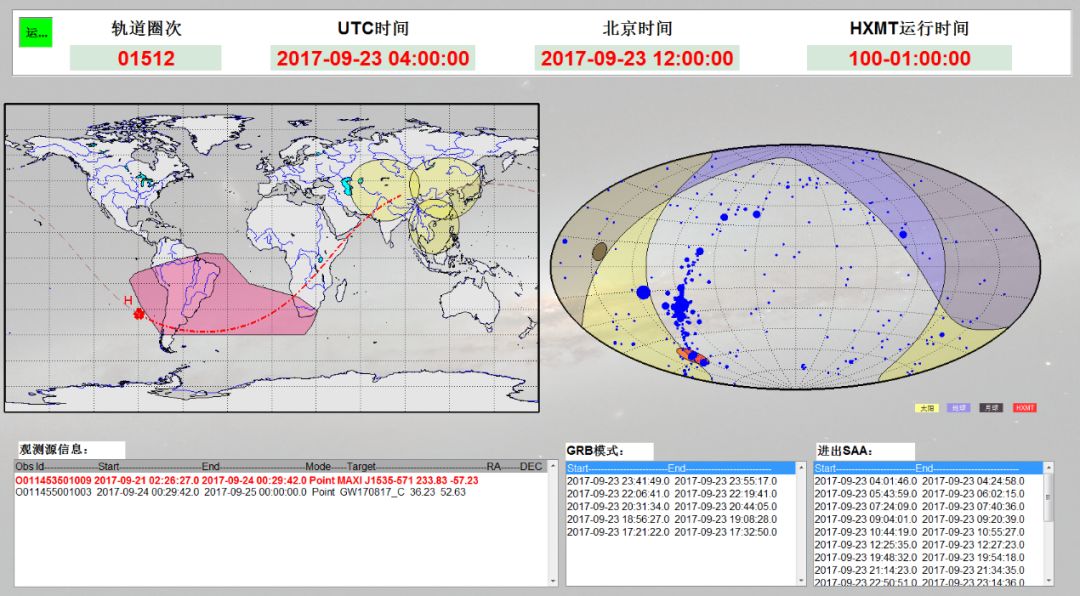Image resolution: width=1080 pixels, height=596 pixels.
Task: Click the dark 月球 legend swatch
Action: [992, 408]
